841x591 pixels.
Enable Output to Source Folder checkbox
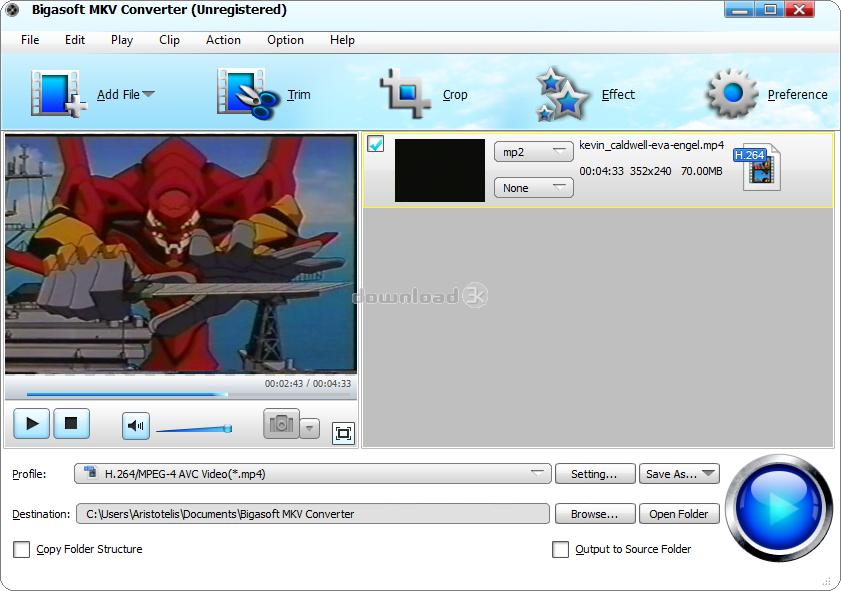(x=560, y=549)
